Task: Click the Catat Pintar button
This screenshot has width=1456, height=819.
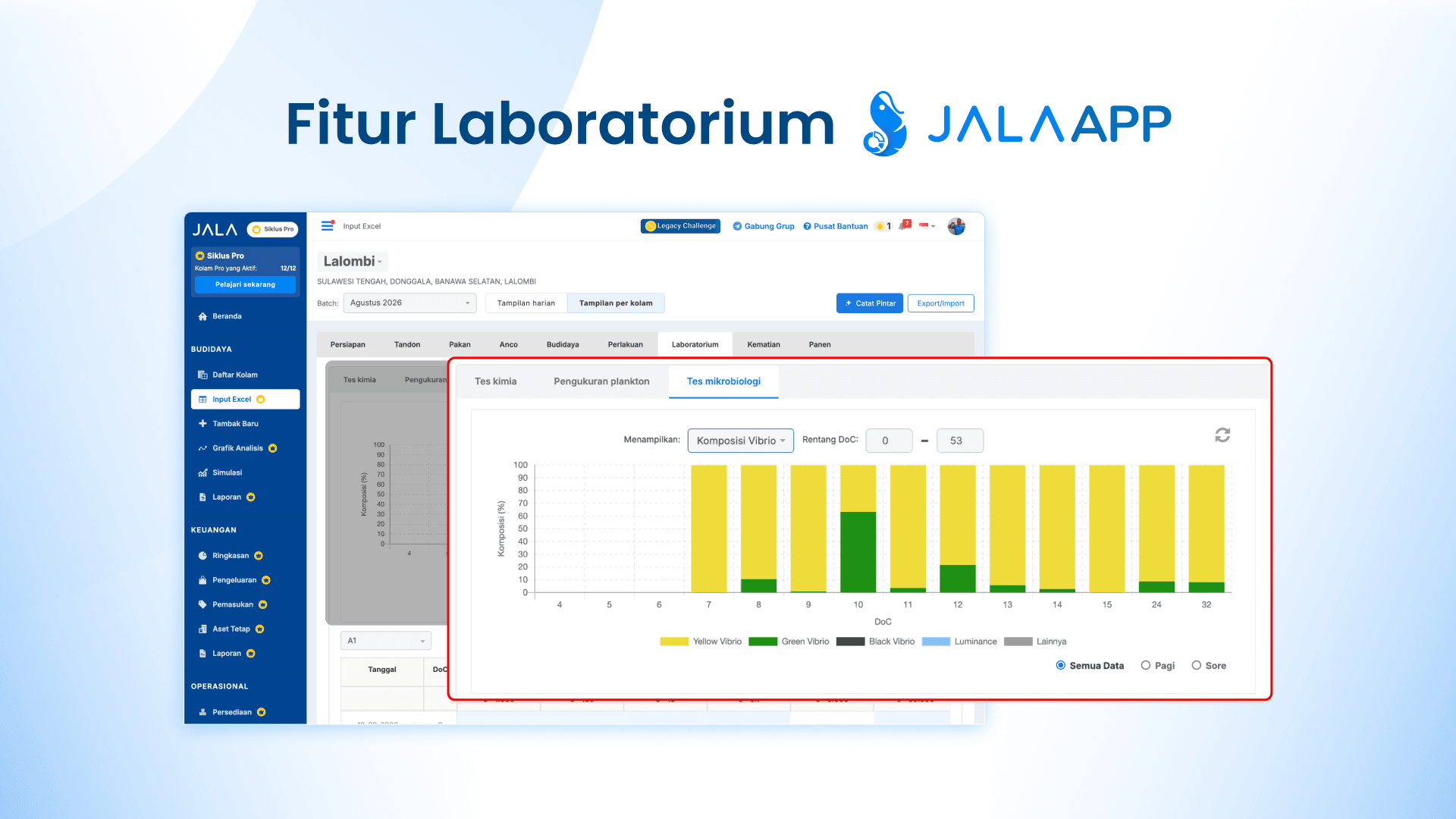Action: pyautogui.click(x=870, y=303)
